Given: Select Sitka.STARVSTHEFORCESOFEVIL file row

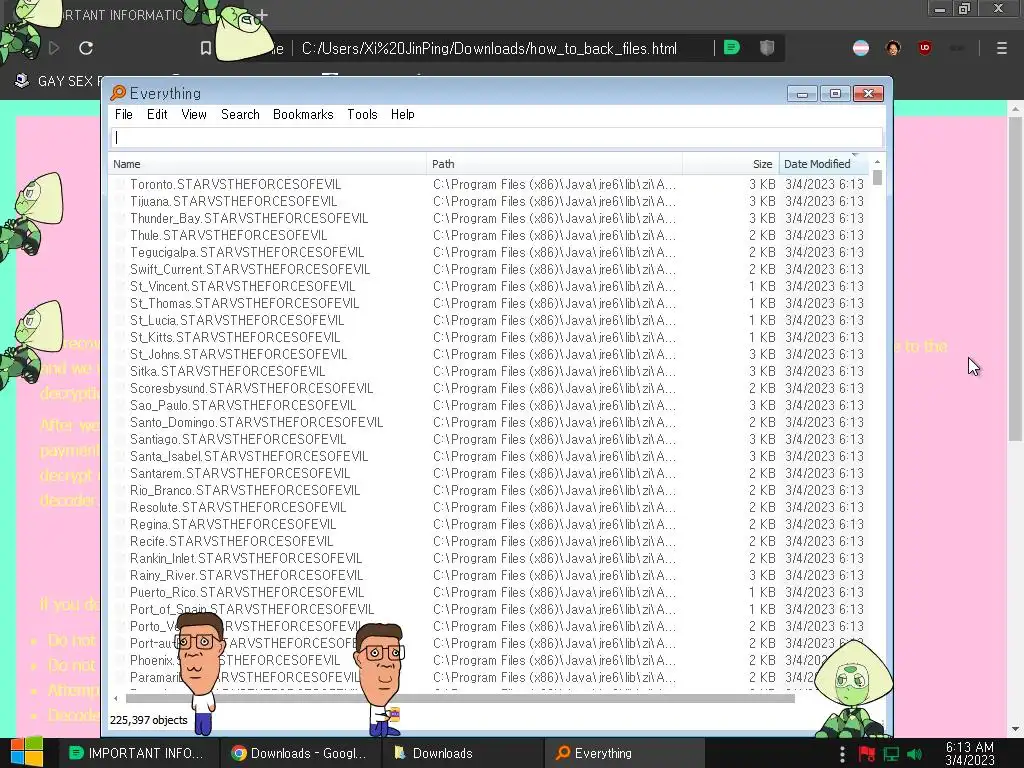Looking at the screenshot, I should click(490, 371).
